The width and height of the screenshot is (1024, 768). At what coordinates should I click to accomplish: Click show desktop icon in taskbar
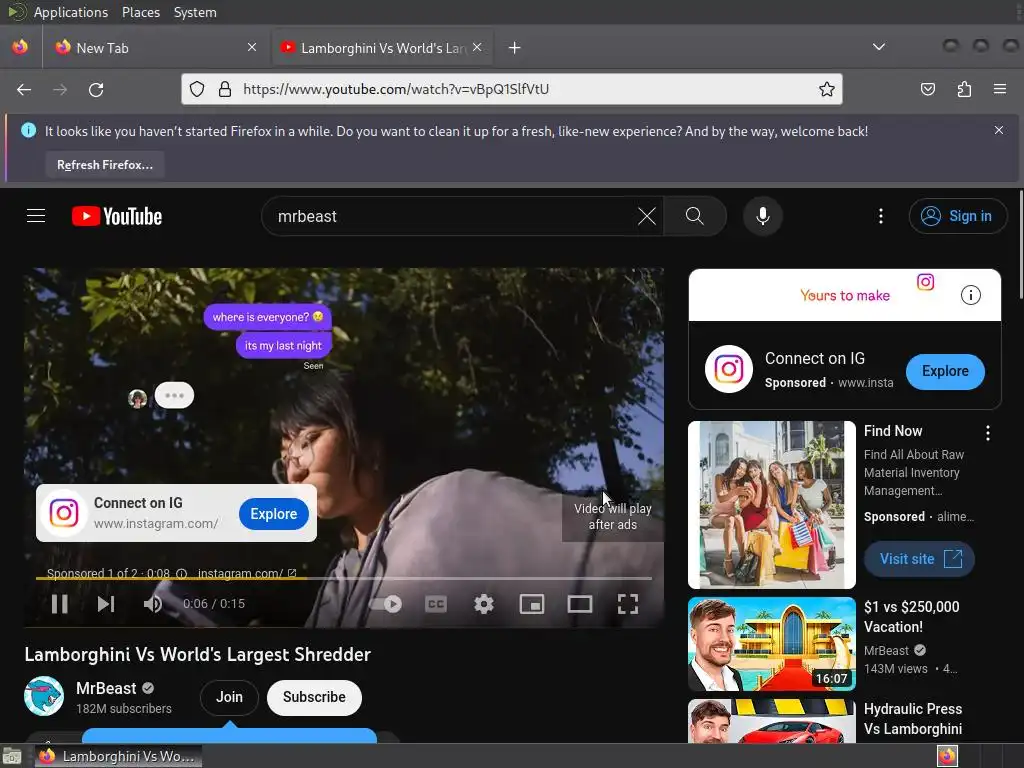[12, 757]
